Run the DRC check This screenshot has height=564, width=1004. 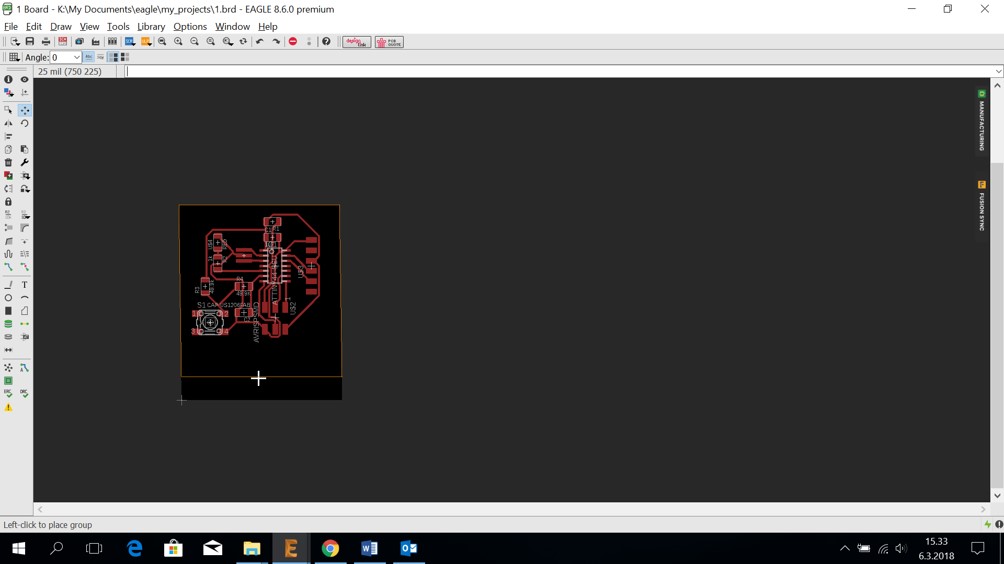coord(24,393)
